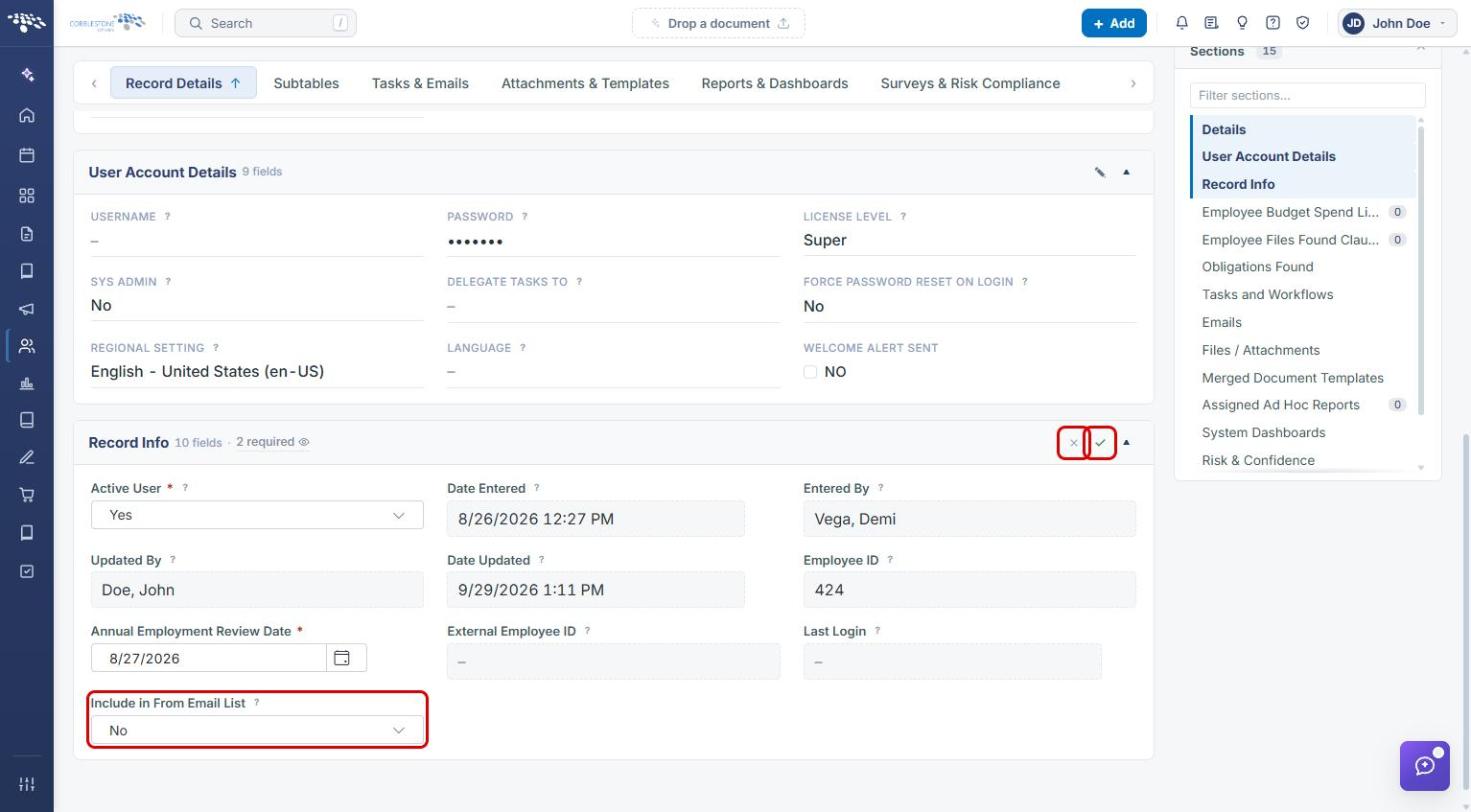Open the notes list icon beside bell

tap(1211, 23)
